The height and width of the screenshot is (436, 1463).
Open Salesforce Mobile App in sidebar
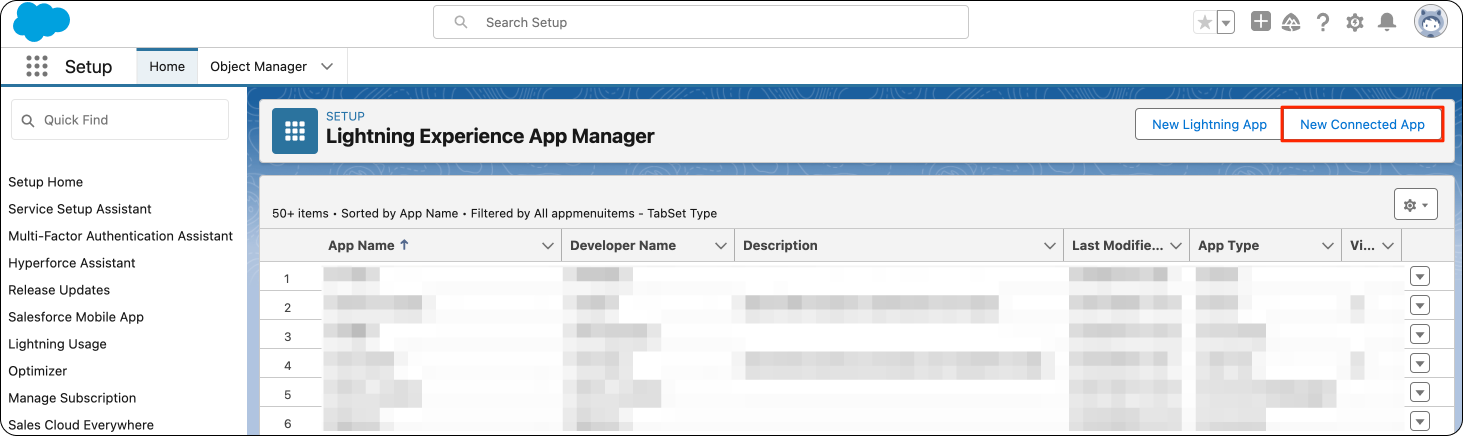(76, 317)
